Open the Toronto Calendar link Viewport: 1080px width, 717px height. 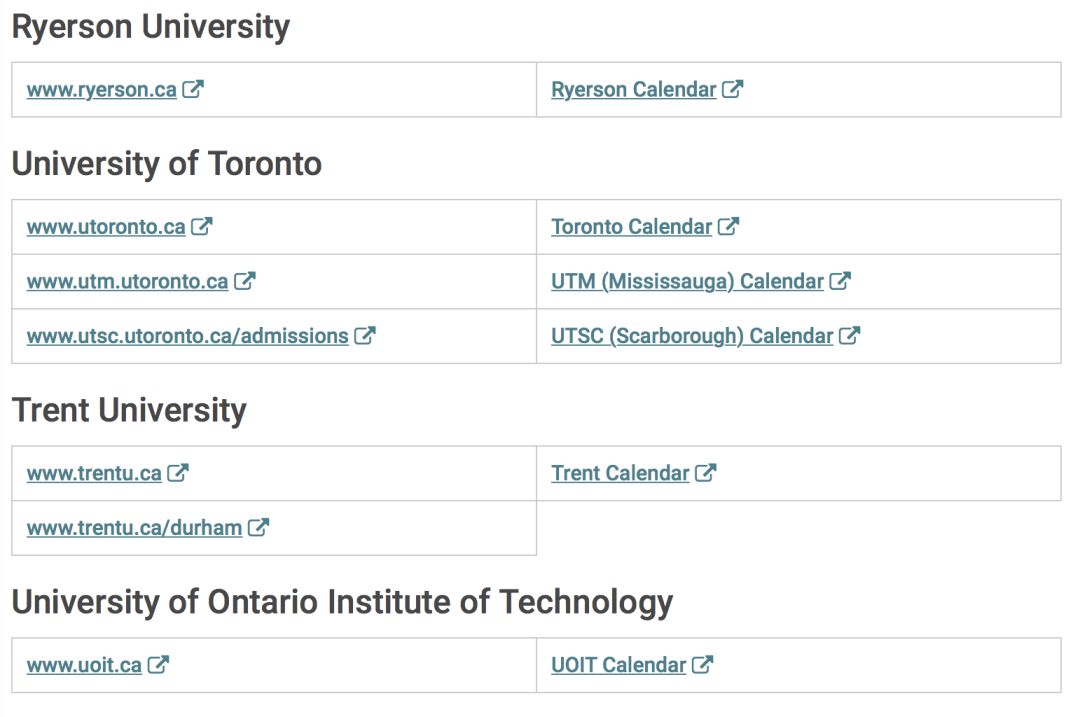point(632,227)
